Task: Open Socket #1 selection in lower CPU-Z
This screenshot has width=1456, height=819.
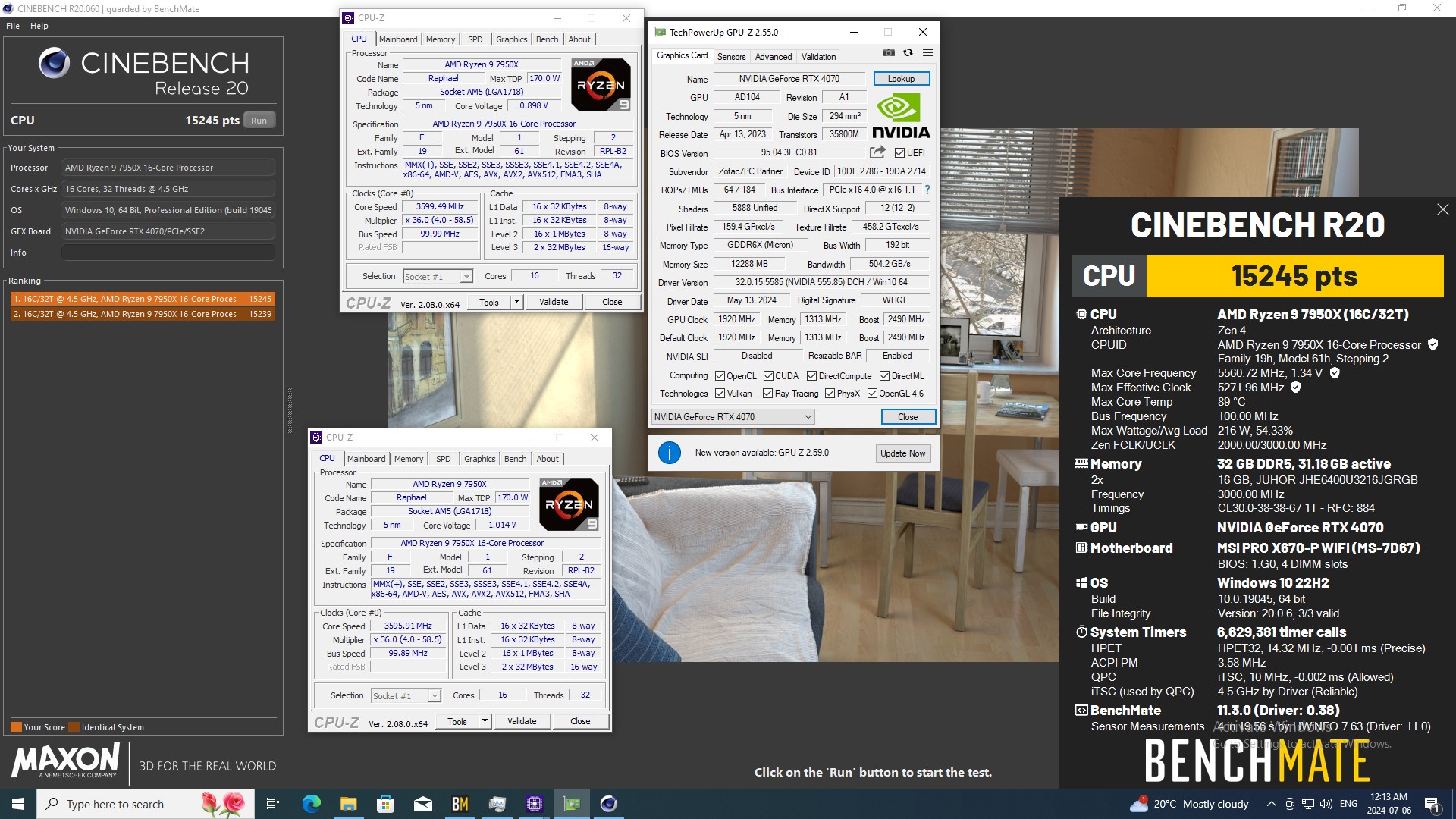Action: (406, 696)
